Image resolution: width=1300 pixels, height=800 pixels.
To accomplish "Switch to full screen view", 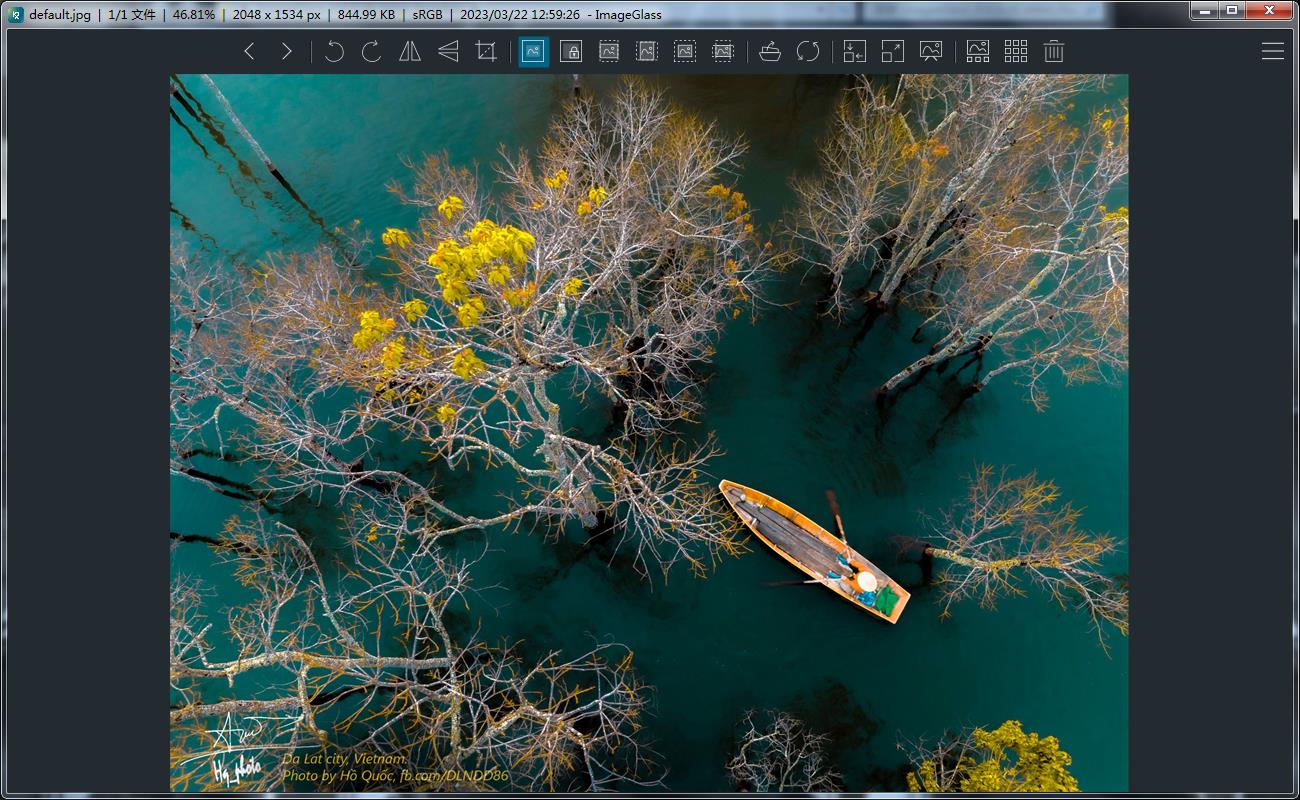I will coord(893,51).
